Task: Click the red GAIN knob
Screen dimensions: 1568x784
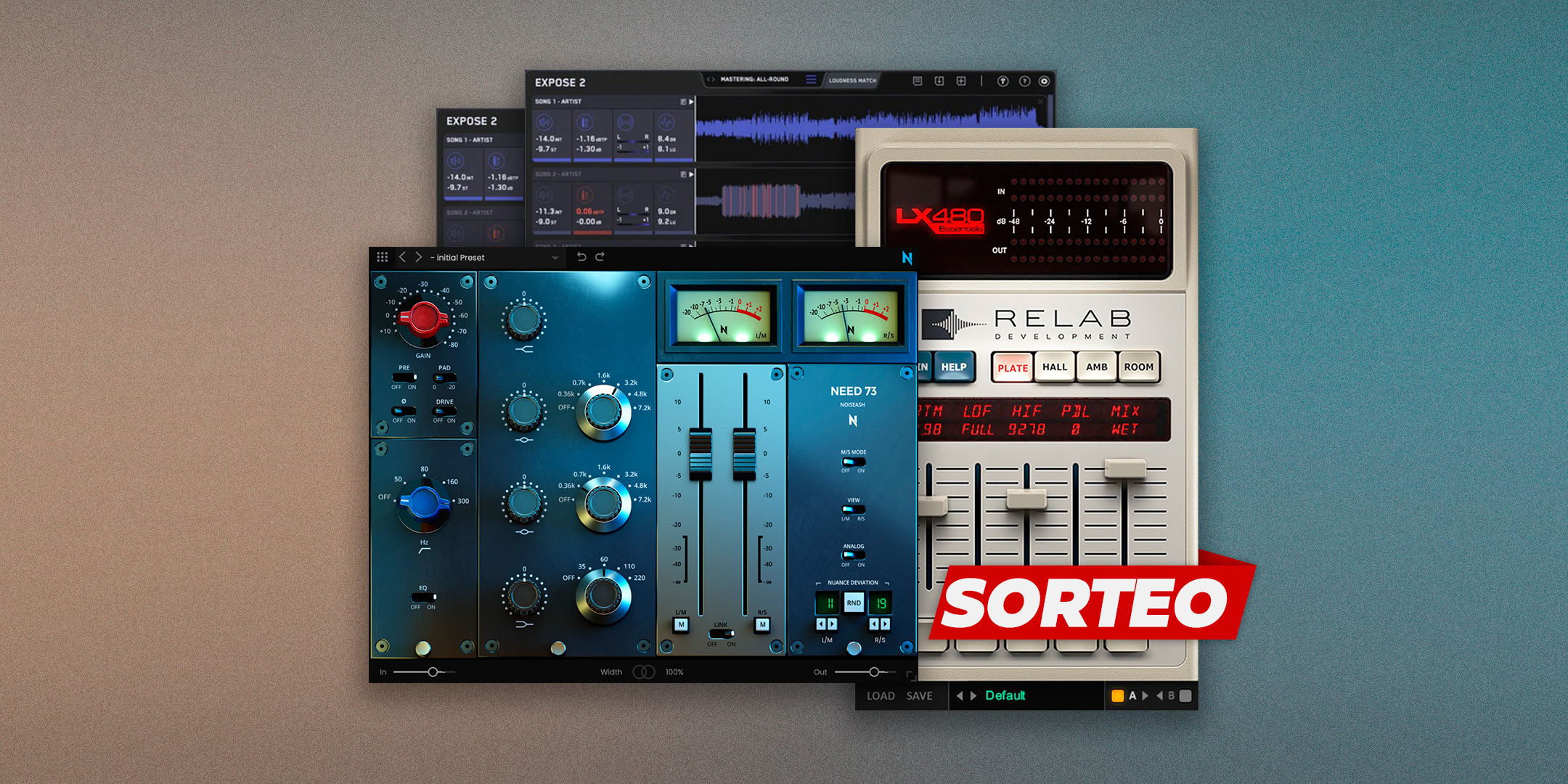Action: [x=423, y=318]
